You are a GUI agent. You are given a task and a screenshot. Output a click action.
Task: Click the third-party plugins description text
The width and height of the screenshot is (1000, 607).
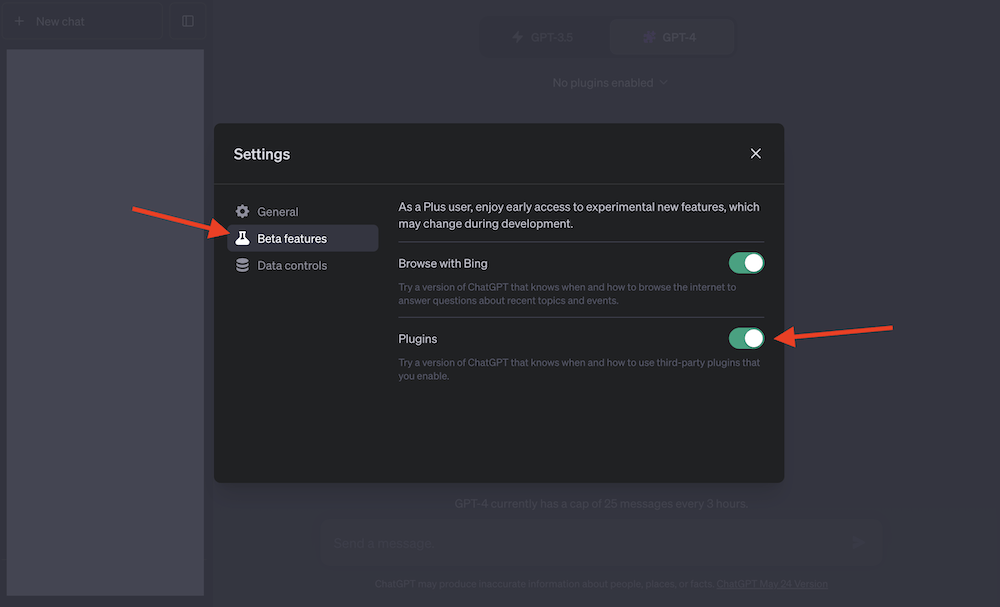coord(579,369)
